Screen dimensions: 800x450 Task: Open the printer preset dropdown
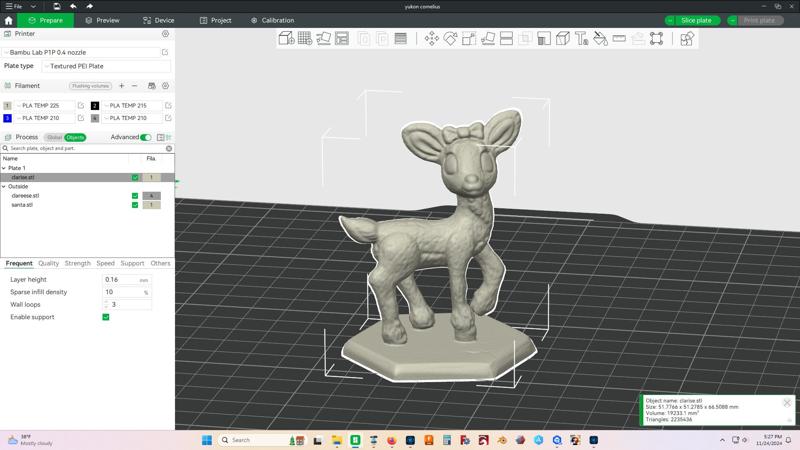pos(81,52)
